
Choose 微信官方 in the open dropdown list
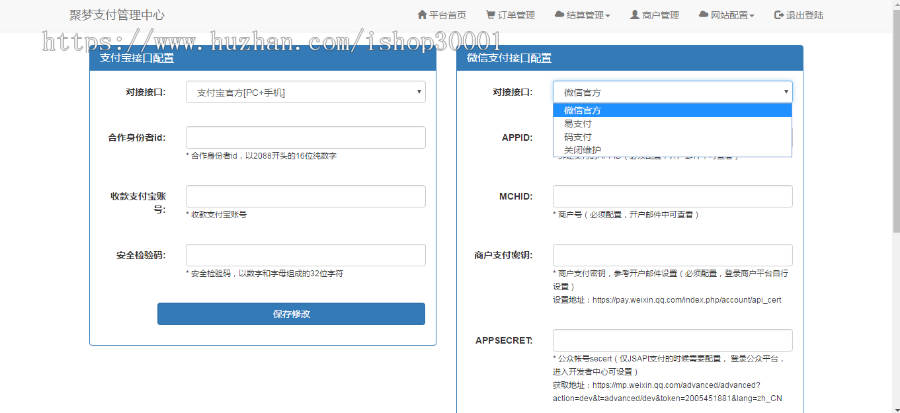click(x=673, y=110)
